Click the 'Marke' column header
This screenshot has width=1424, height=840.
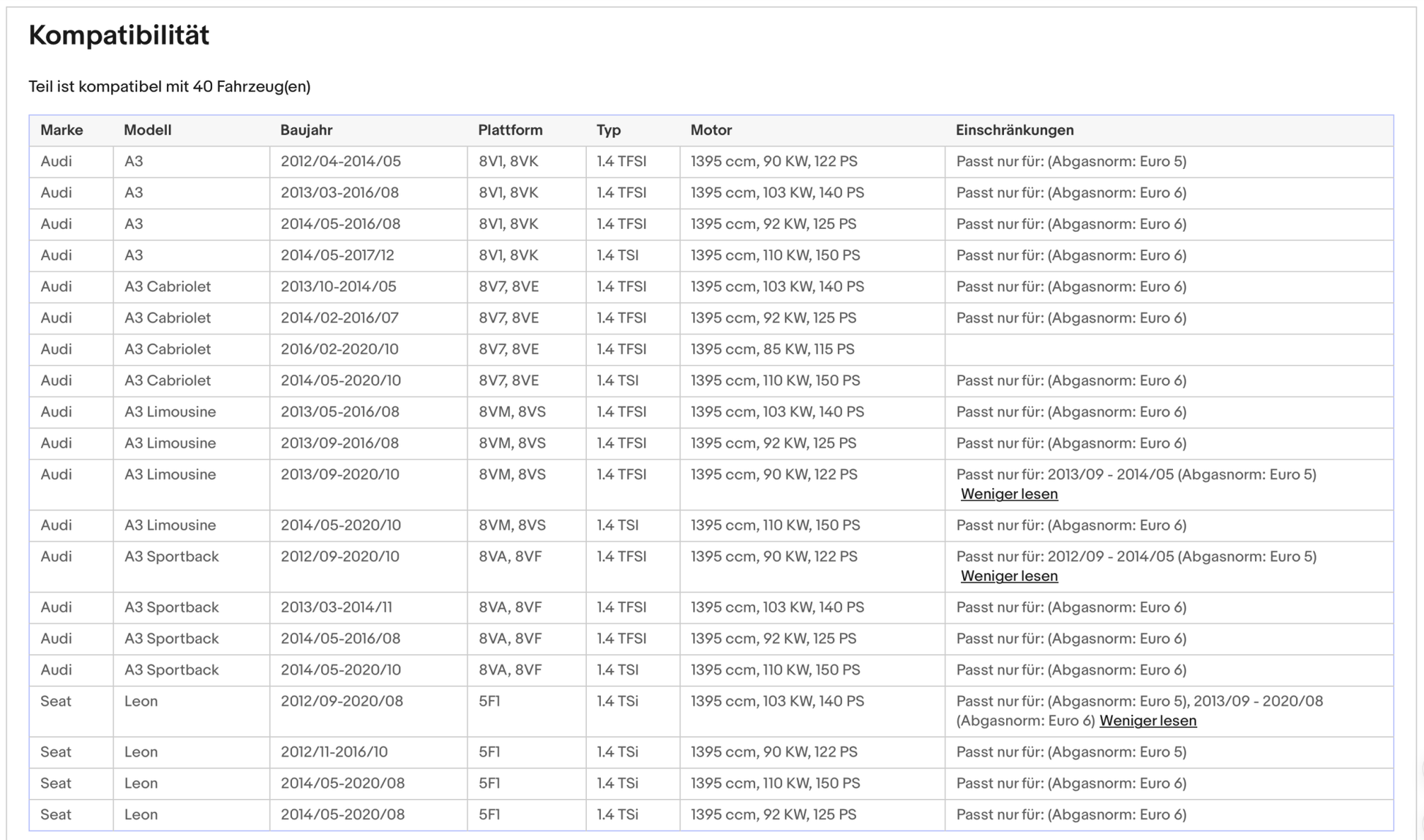pos(61,130)
